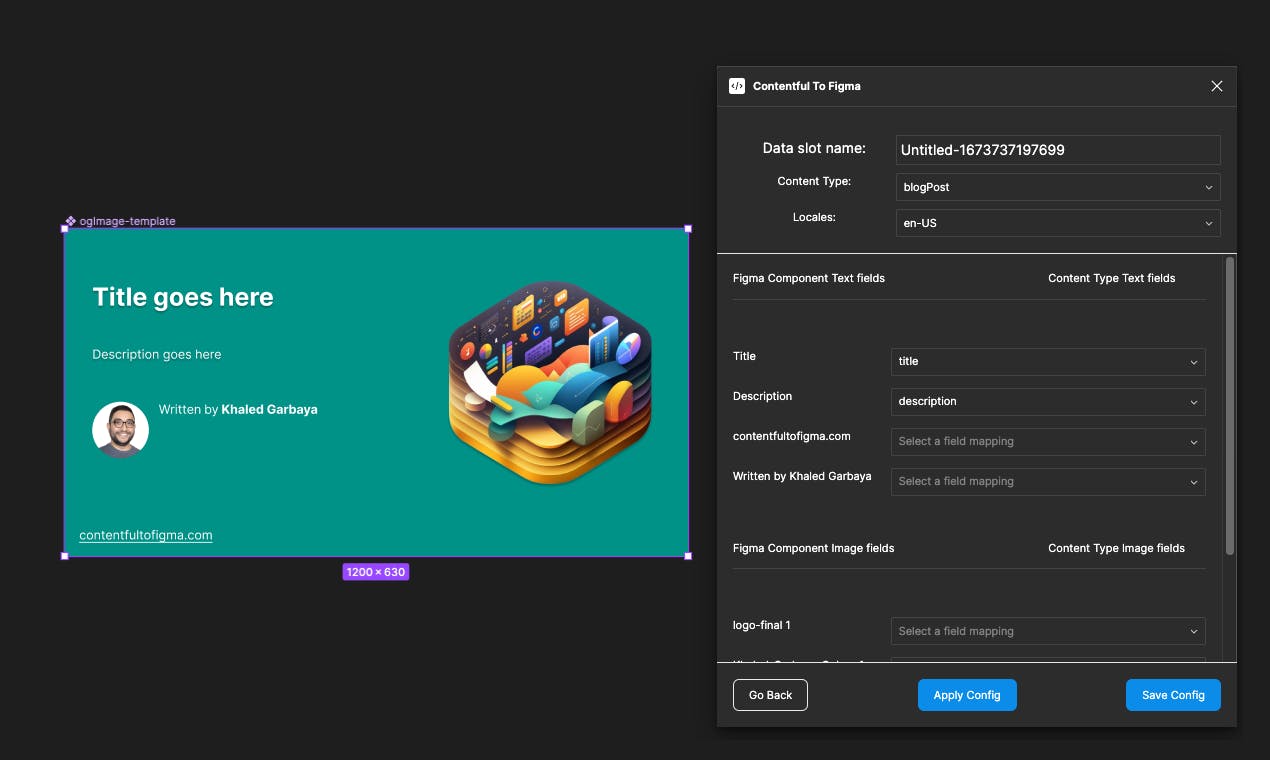
Task: Click the author avatar photo on canvas
Action: (120, 430)
